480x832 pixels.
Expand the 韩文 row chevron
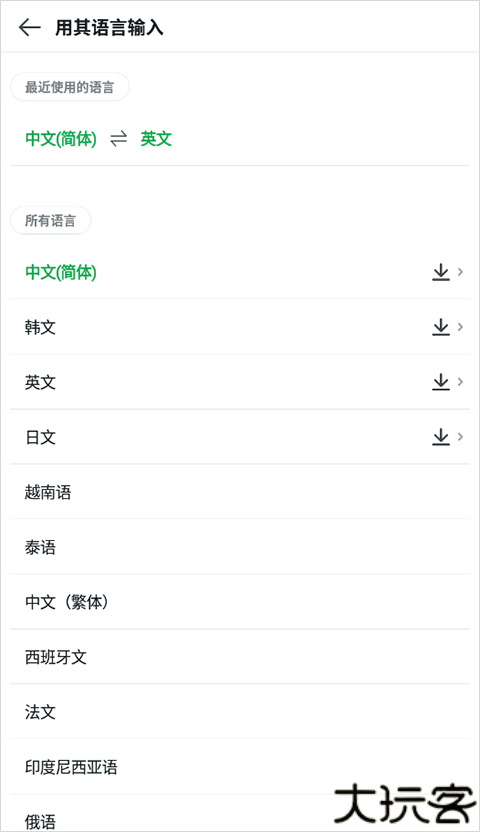(x=460, y=327)
